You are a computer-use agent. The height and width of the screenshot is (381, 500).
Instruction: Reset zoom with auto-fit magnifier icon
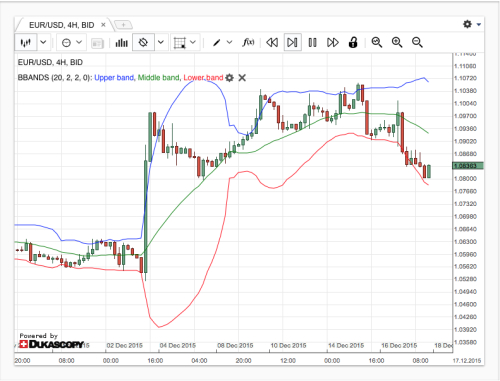[377, 42]
